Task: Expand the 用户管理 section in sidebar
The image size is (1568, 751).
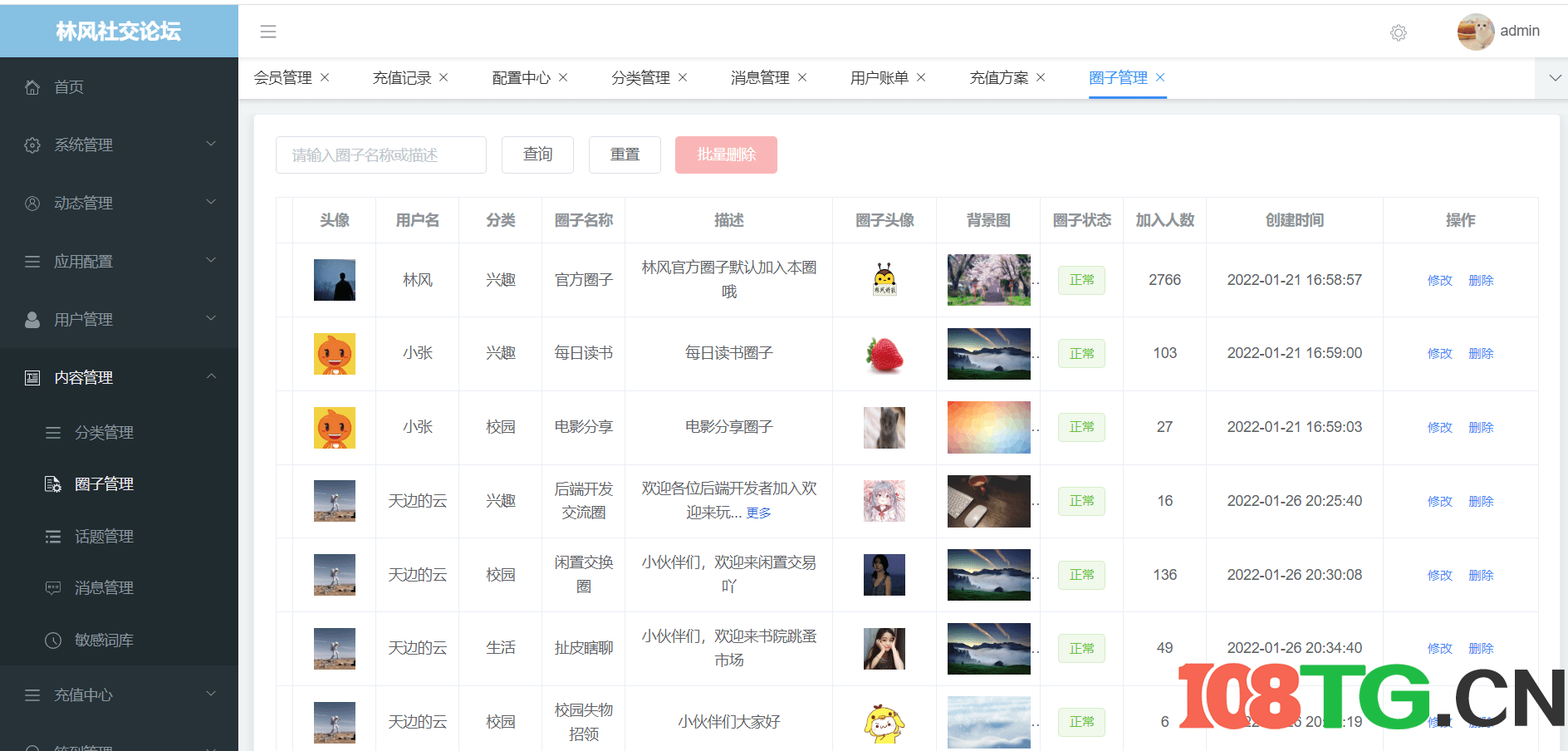Action: pyautogui.click(x=84, y=319)
